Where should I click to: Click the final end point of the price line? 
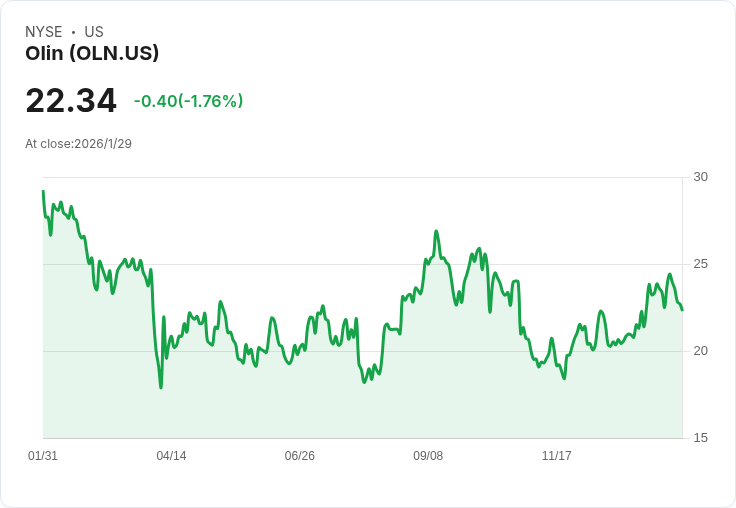click(x=682, y=310)
